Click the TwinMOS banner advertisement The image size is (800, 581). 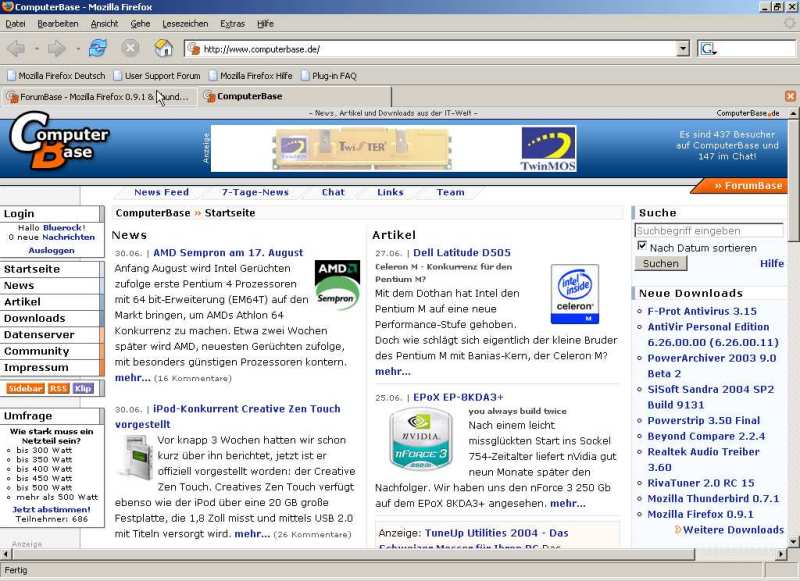(x=393, y=148)
